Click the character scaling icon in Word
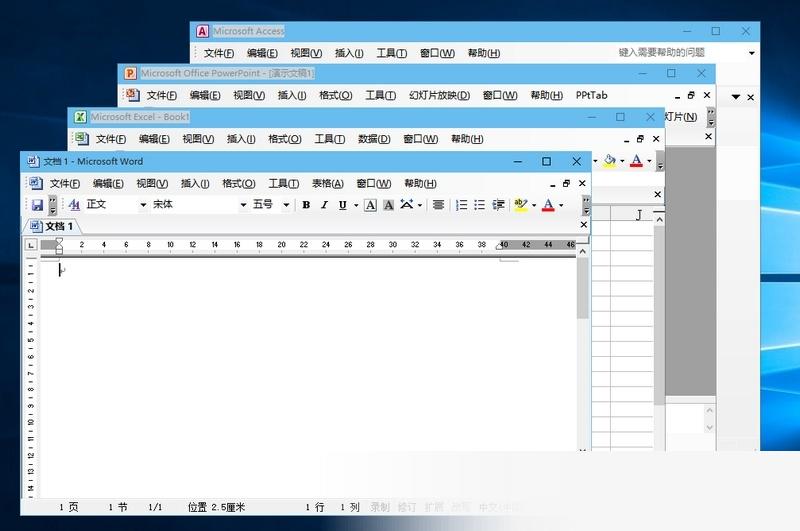 tap(407, 205)
